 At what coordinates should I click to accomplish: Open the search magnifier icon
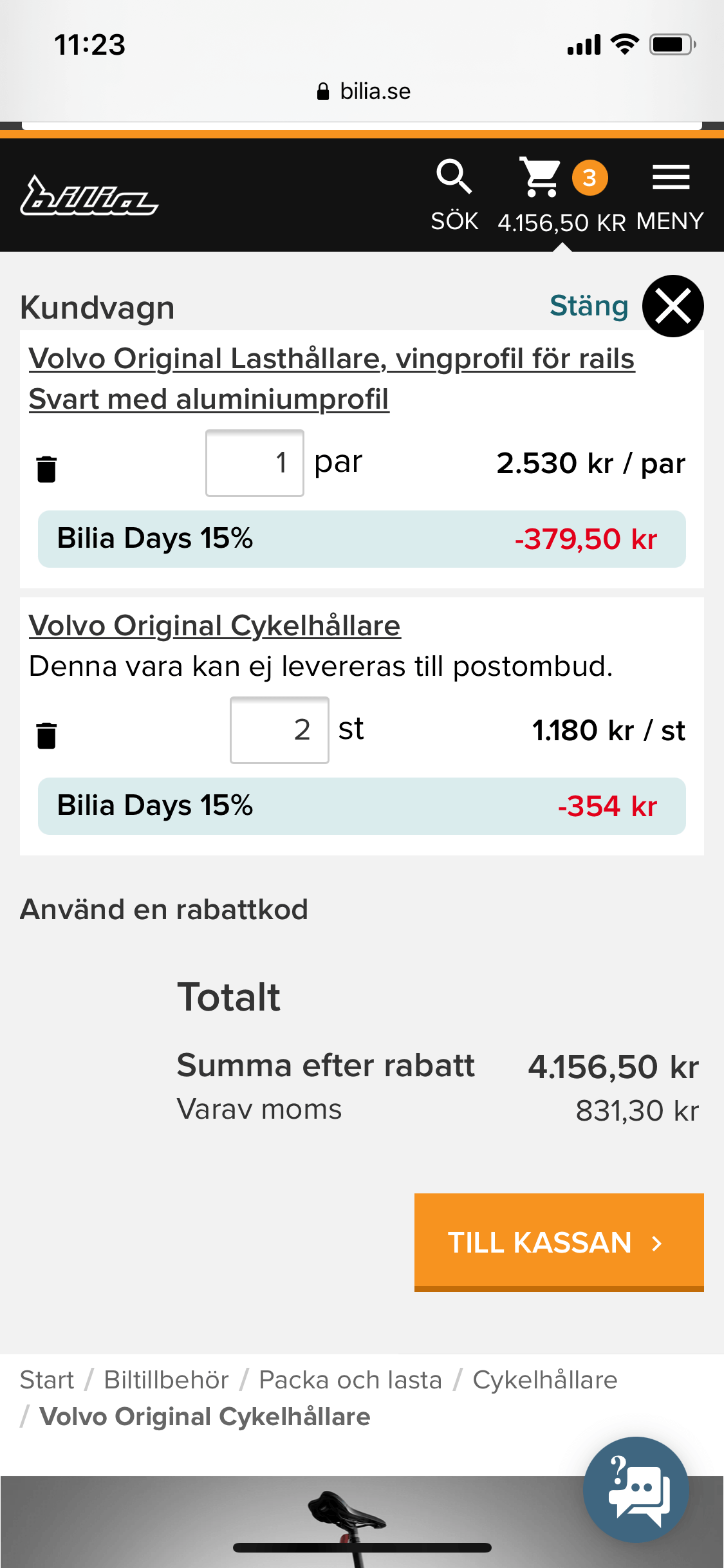pyautogui.click(x=454, y=176)
